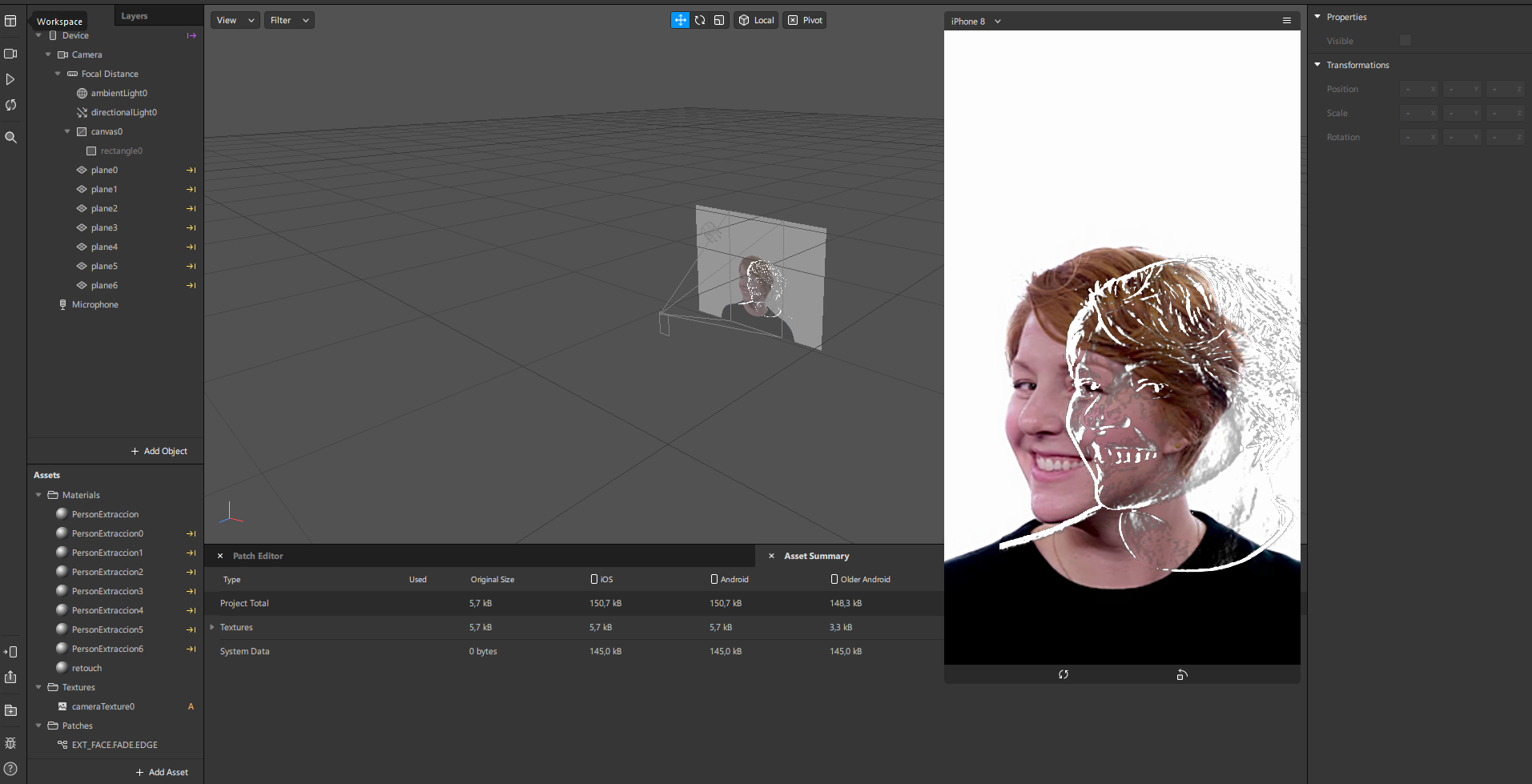This screenshot has width=1532, height=784.
Task: Select plane3 in the scene tree
Action: click(104, 228)
